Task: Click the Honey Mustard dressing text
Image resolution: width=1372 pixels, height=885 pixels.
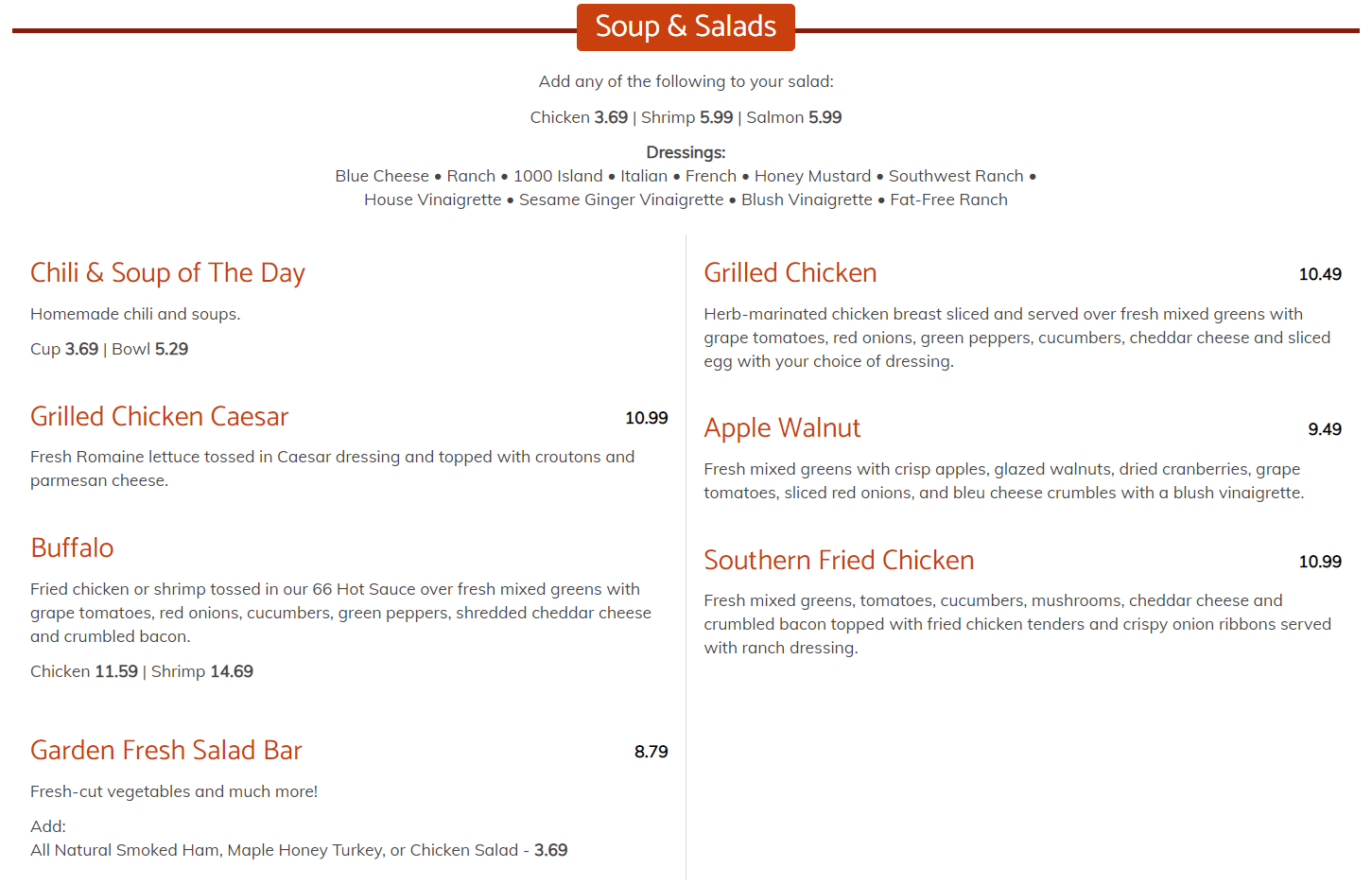Action: click(x=812, y=177)
